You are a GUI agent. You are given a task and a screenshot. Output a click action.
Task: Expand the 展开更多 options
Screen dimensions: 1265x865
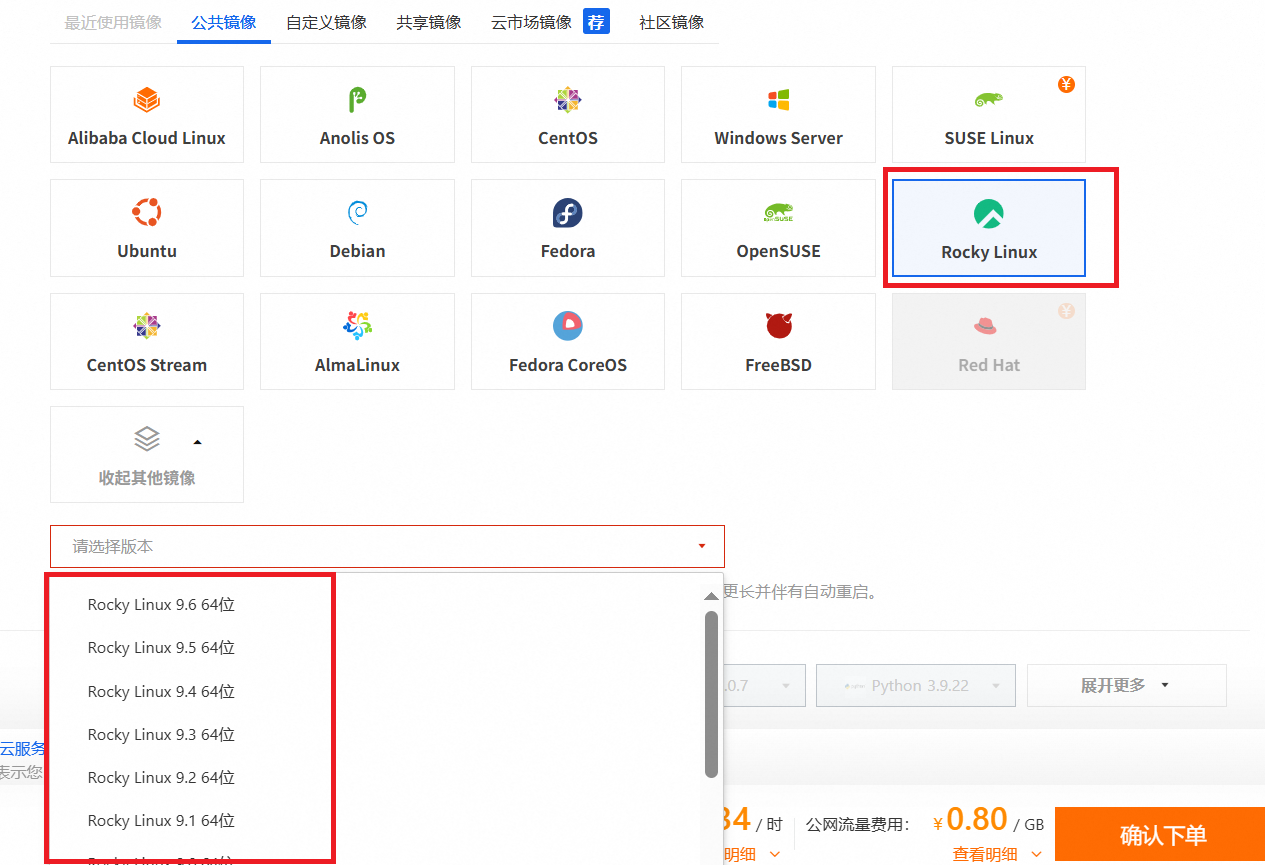tap(1127, 685)
